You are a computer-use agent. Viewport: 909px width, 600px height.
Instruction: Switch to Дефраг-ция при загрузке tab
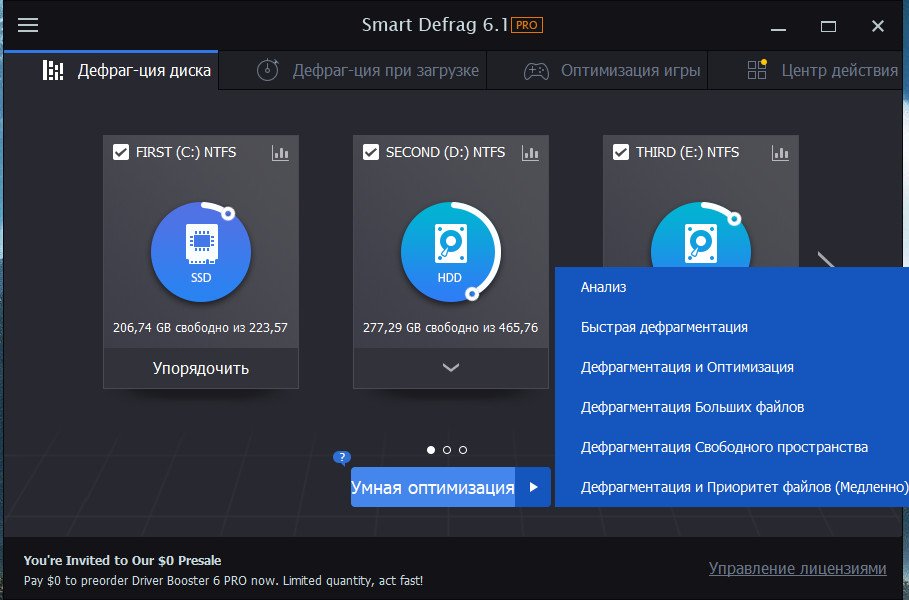tap(368, 71)
